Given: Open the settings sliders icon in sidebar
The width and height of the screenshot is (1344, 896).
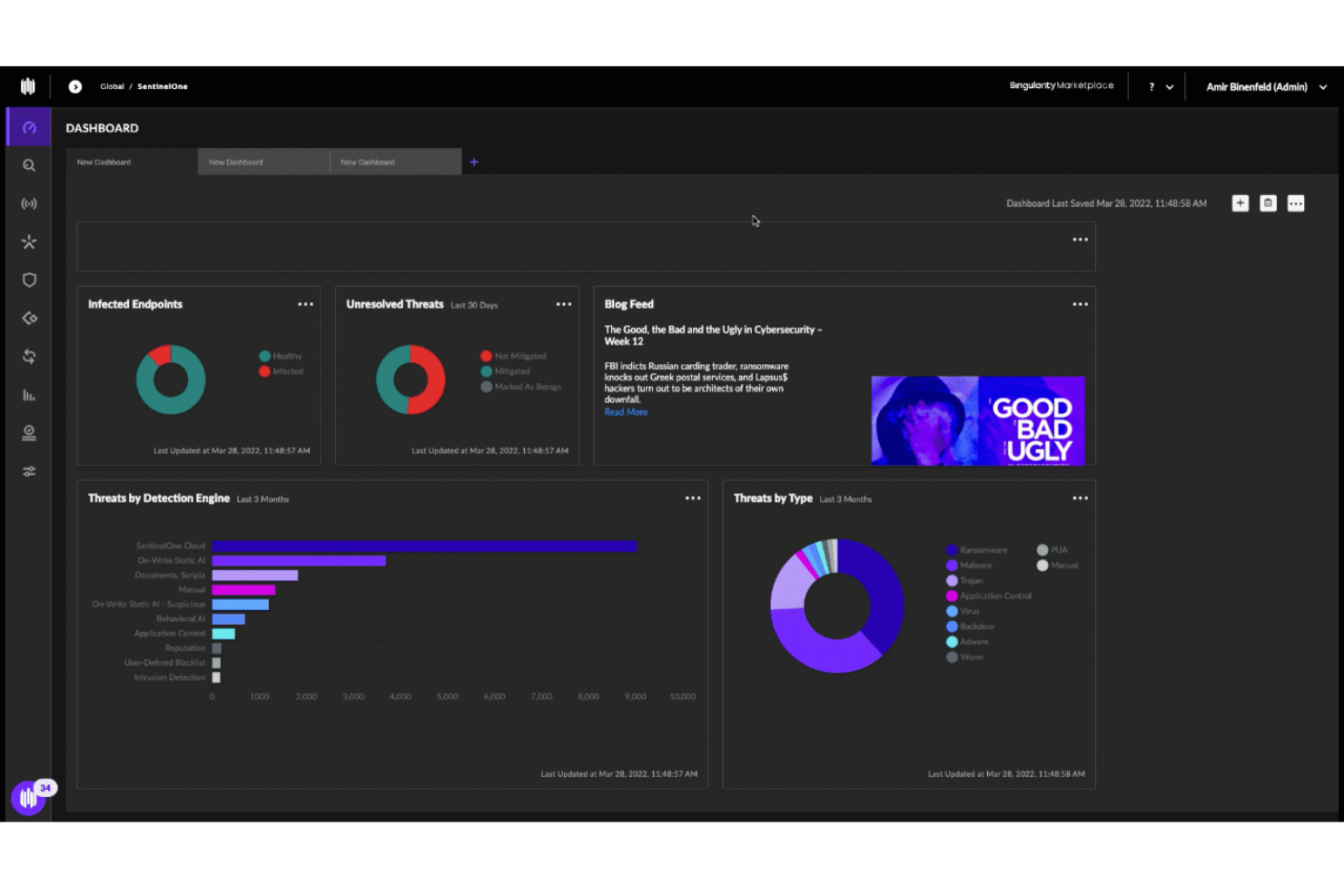Looking at the screenshot, I should (x=29, y=470).
